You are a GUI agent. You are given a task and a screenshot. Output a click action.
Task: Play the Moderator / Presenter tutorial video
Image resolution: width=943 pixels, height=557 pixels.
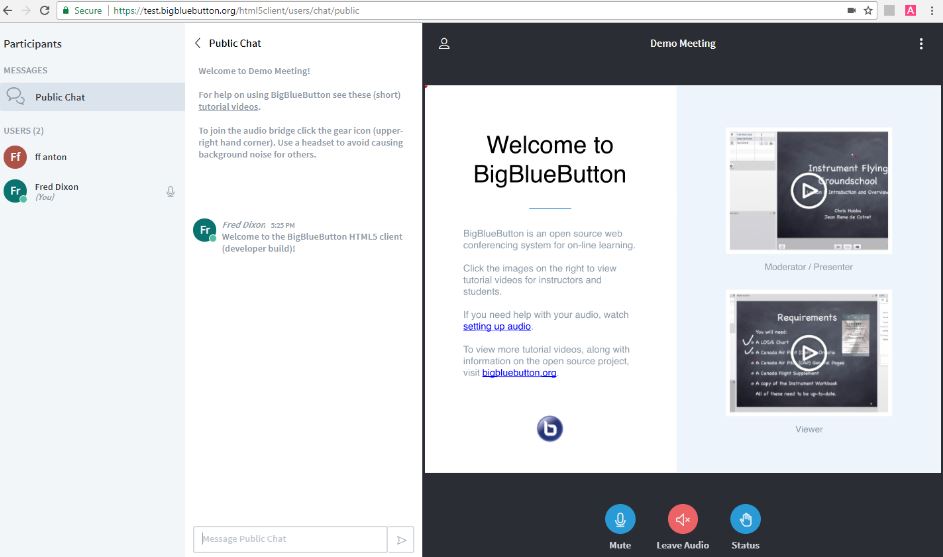tap(808, 191)
